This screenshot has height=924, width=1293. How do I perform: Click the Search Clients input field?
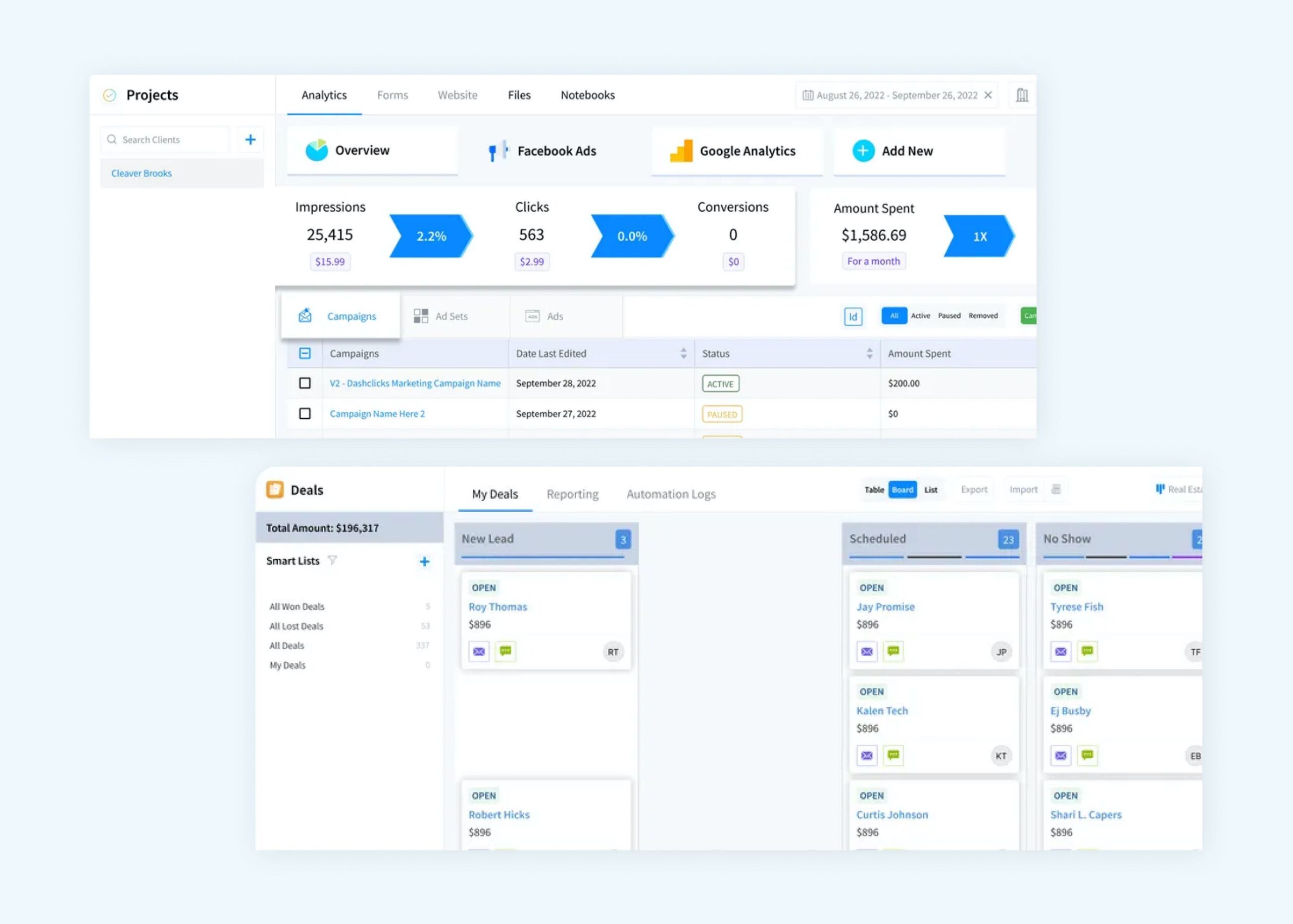[x=165, y=139]
